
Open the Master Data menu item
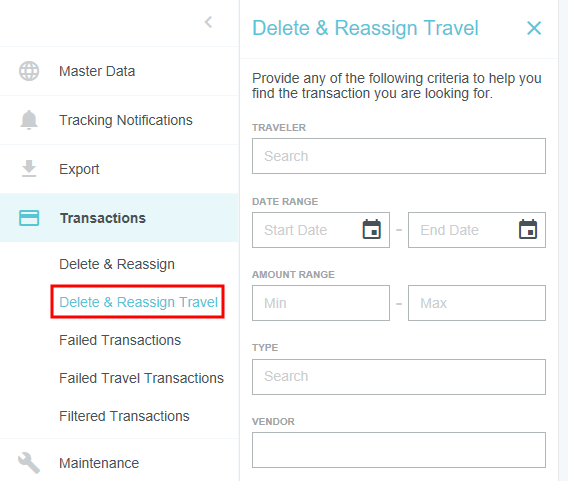point(119,71)
